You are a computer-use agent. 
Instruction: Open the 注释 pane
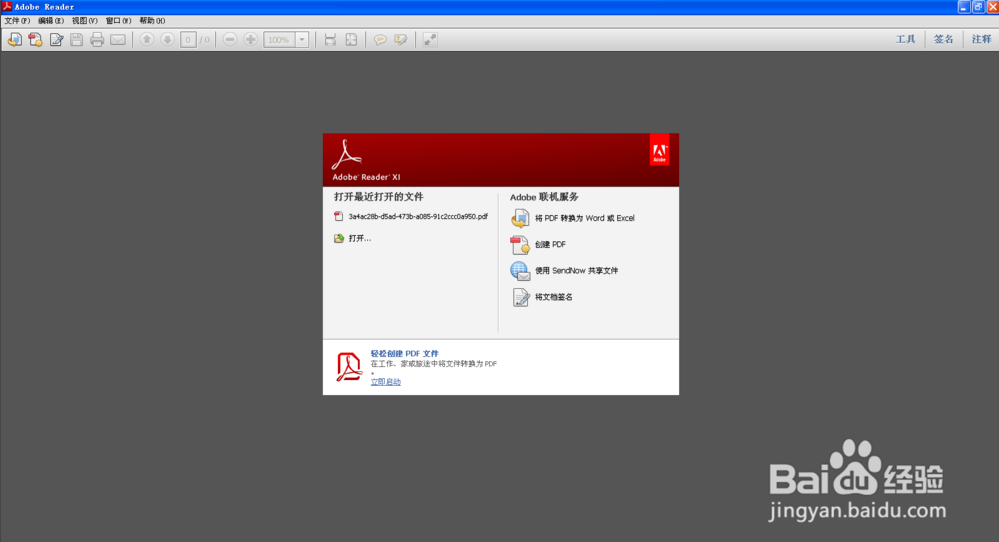coord(981,39)
